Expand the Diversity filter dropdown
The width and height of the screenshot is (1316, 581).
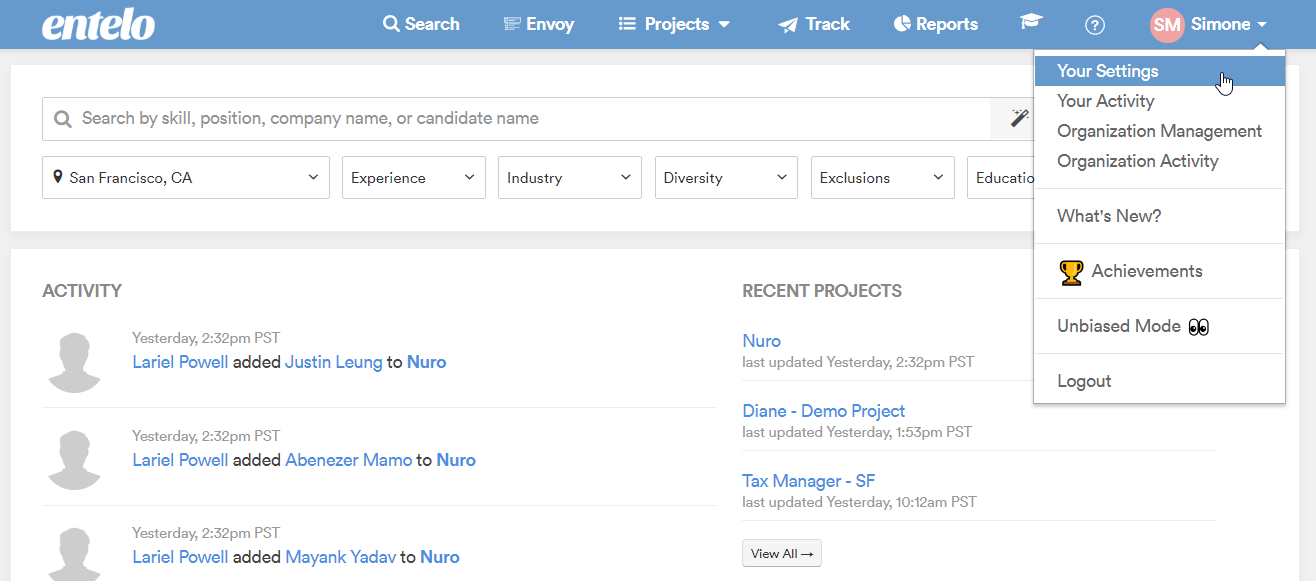tap(726, 177)
